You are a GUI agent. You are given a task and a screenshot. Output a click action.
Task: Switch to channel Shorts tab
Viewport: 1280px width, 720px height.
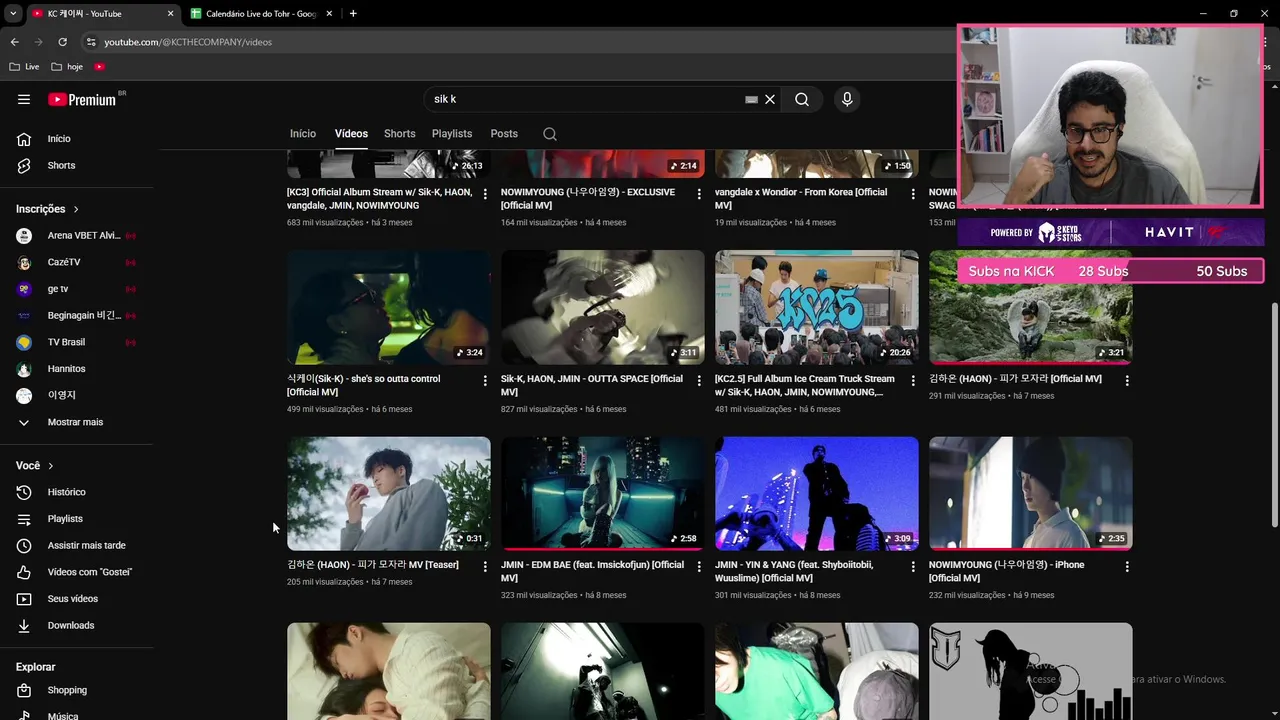pos(399,134)
